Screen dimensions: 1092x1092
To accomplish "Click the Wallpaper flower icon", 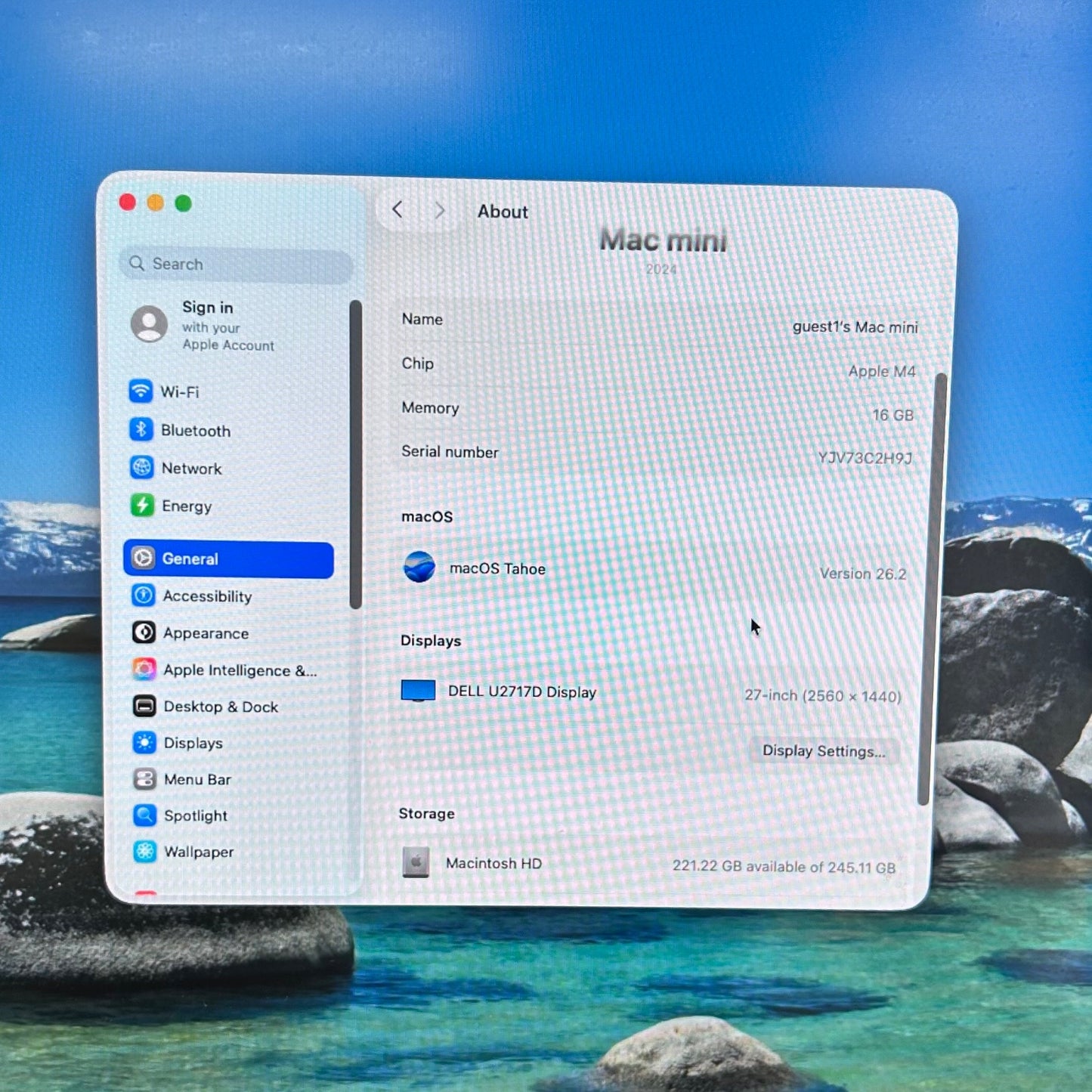I will point(145,852).
